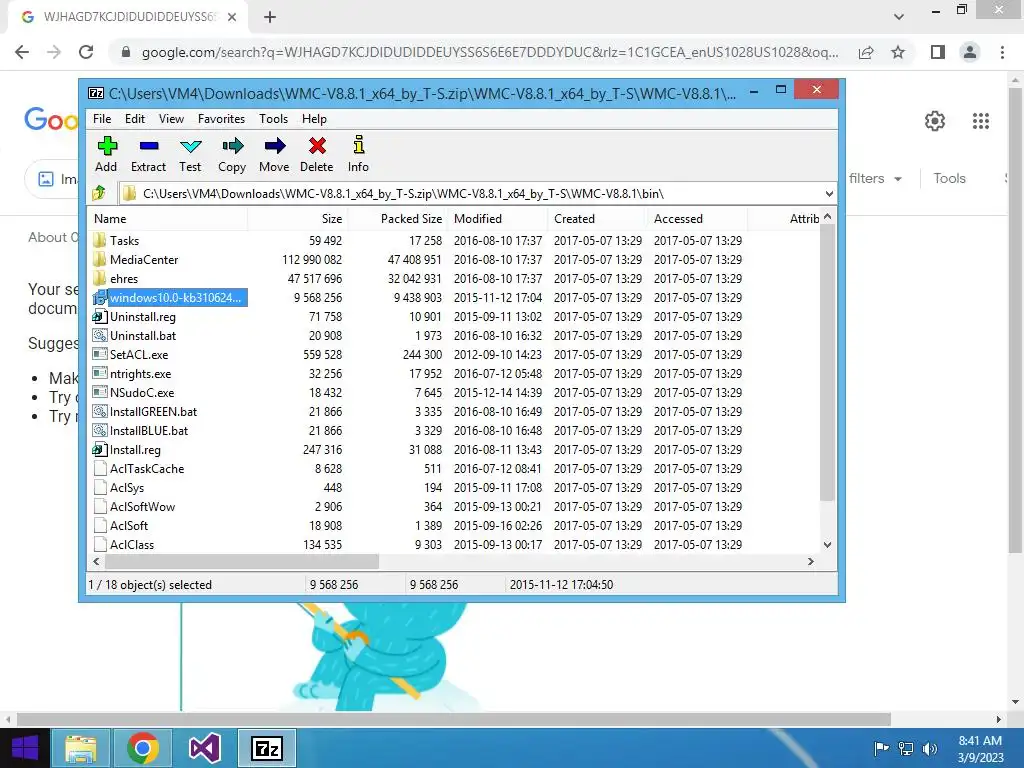Open the Tools menu in 7-Zip
Image resolution: width=1024 pixels, height=768 pixels.
[273, 119]
